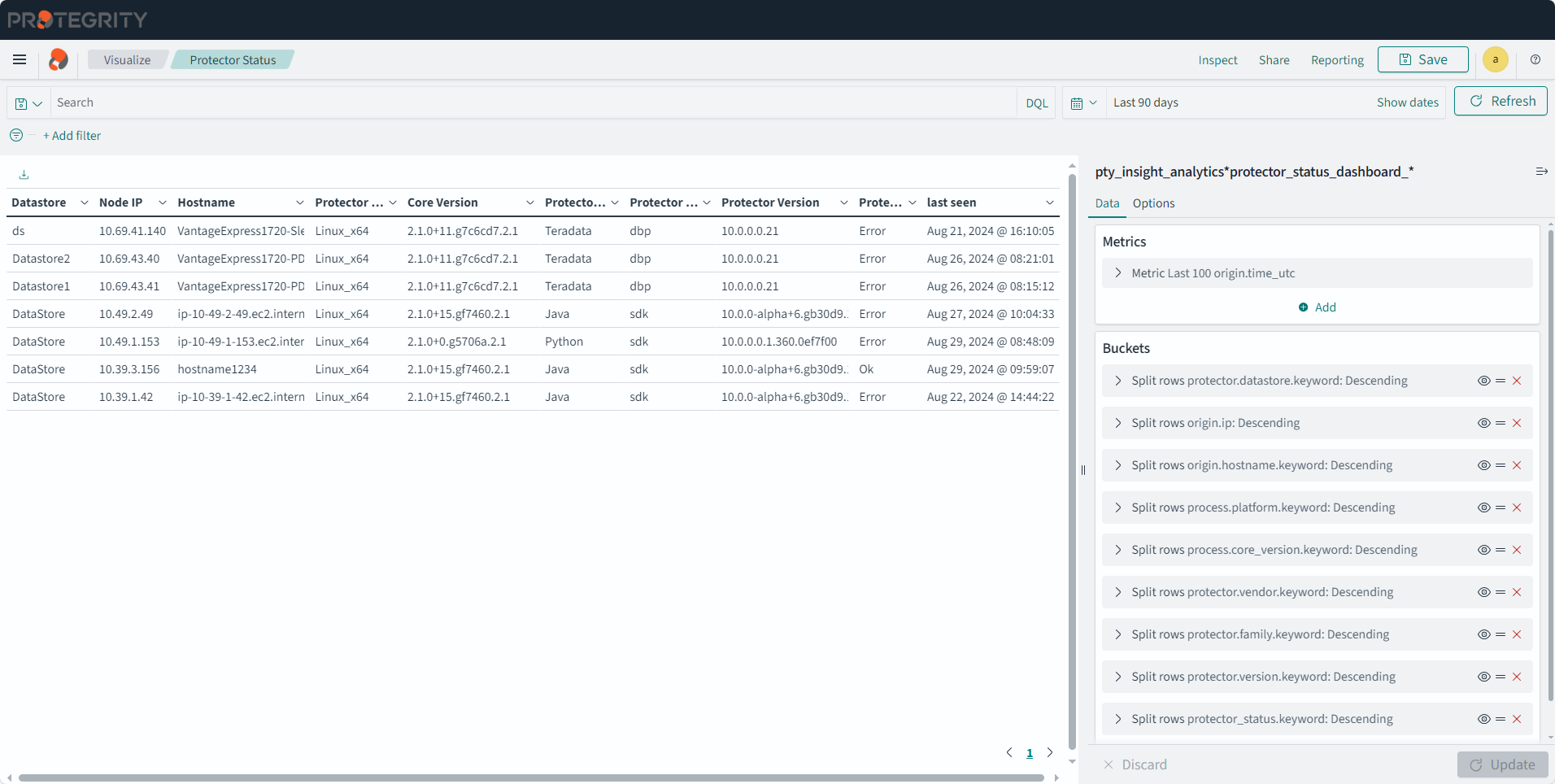This screenshot has width=1555, height=784.
Task: Click the user avatar icon
Action: [1495, 59]
